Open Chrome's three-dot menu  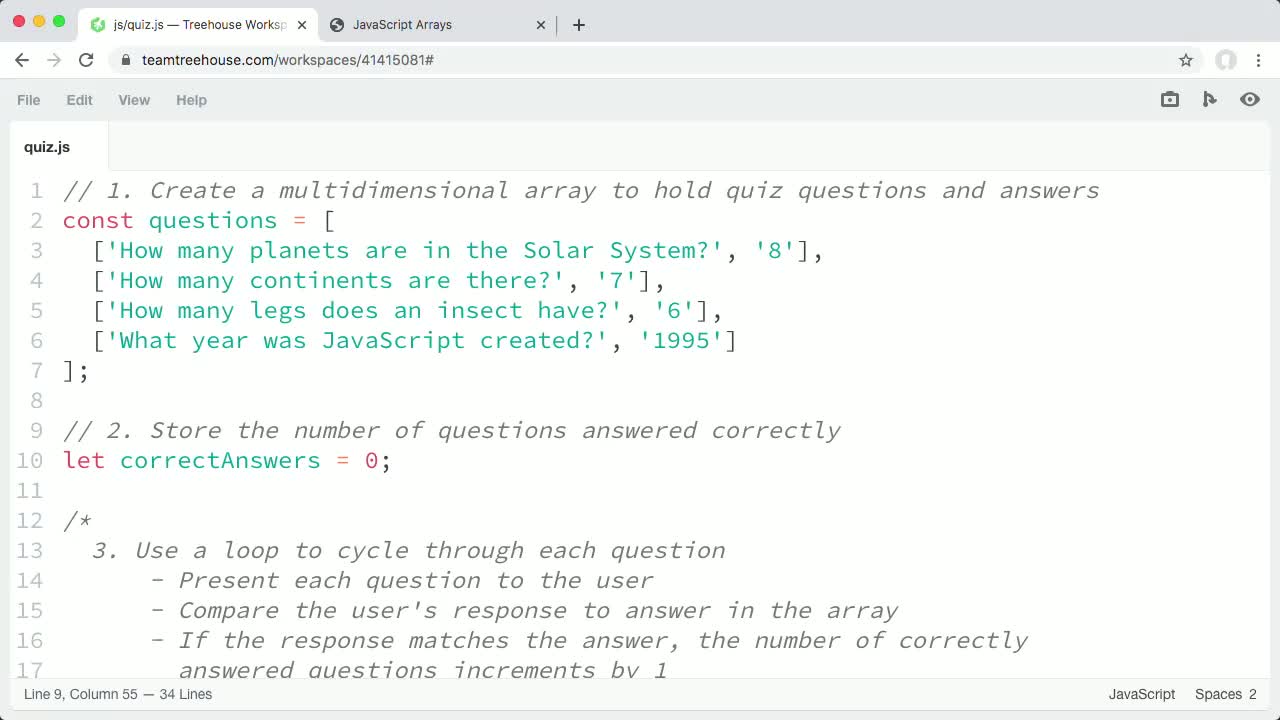[1259, 60]
